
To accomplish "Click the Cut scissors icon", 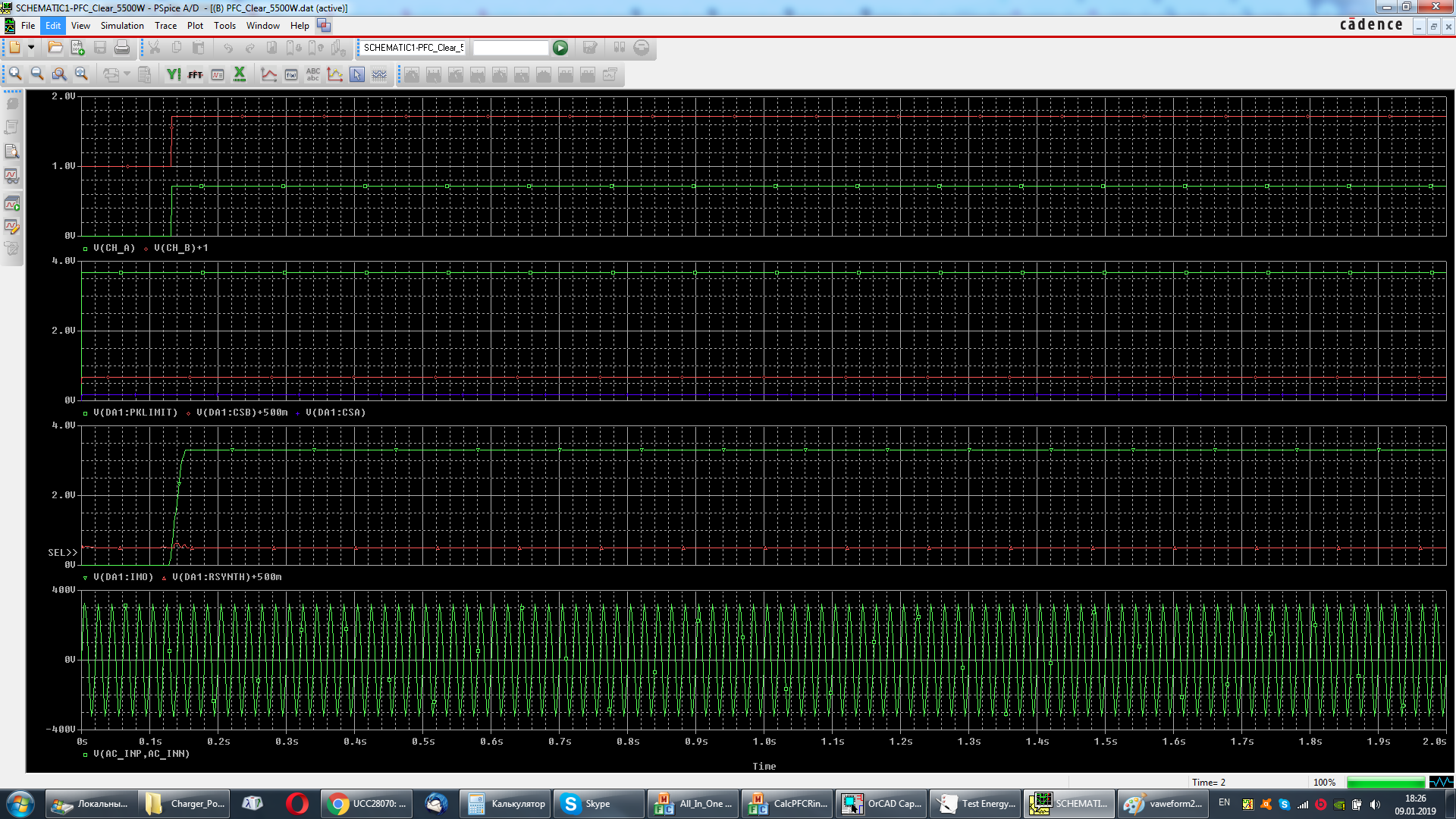I will point(154,48).
